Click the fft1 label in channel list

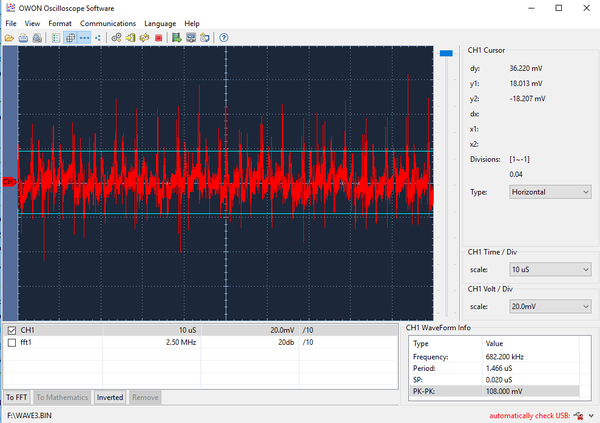pos(26,342)
